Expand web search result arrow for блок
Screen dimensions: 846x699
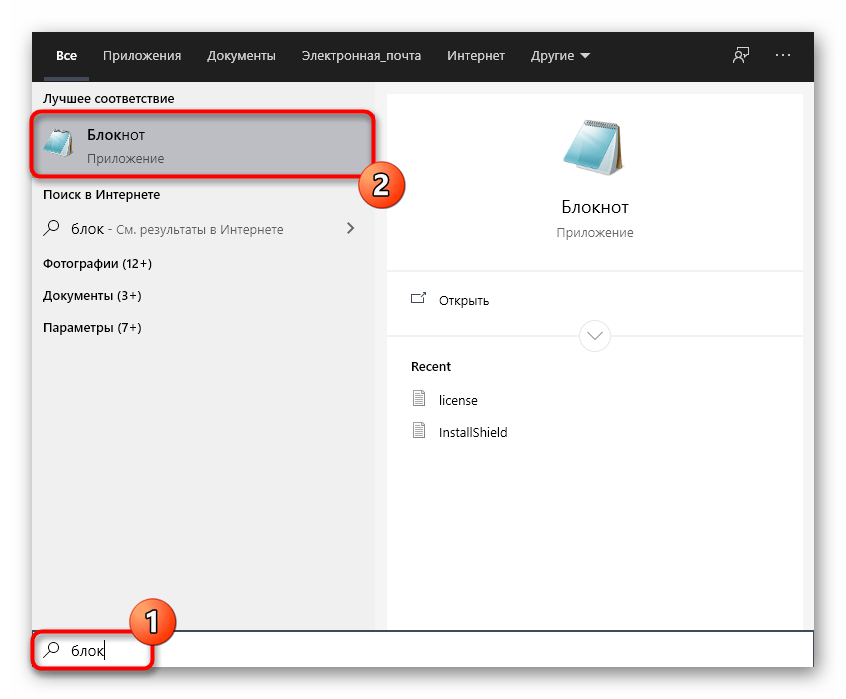click(350, 229)
